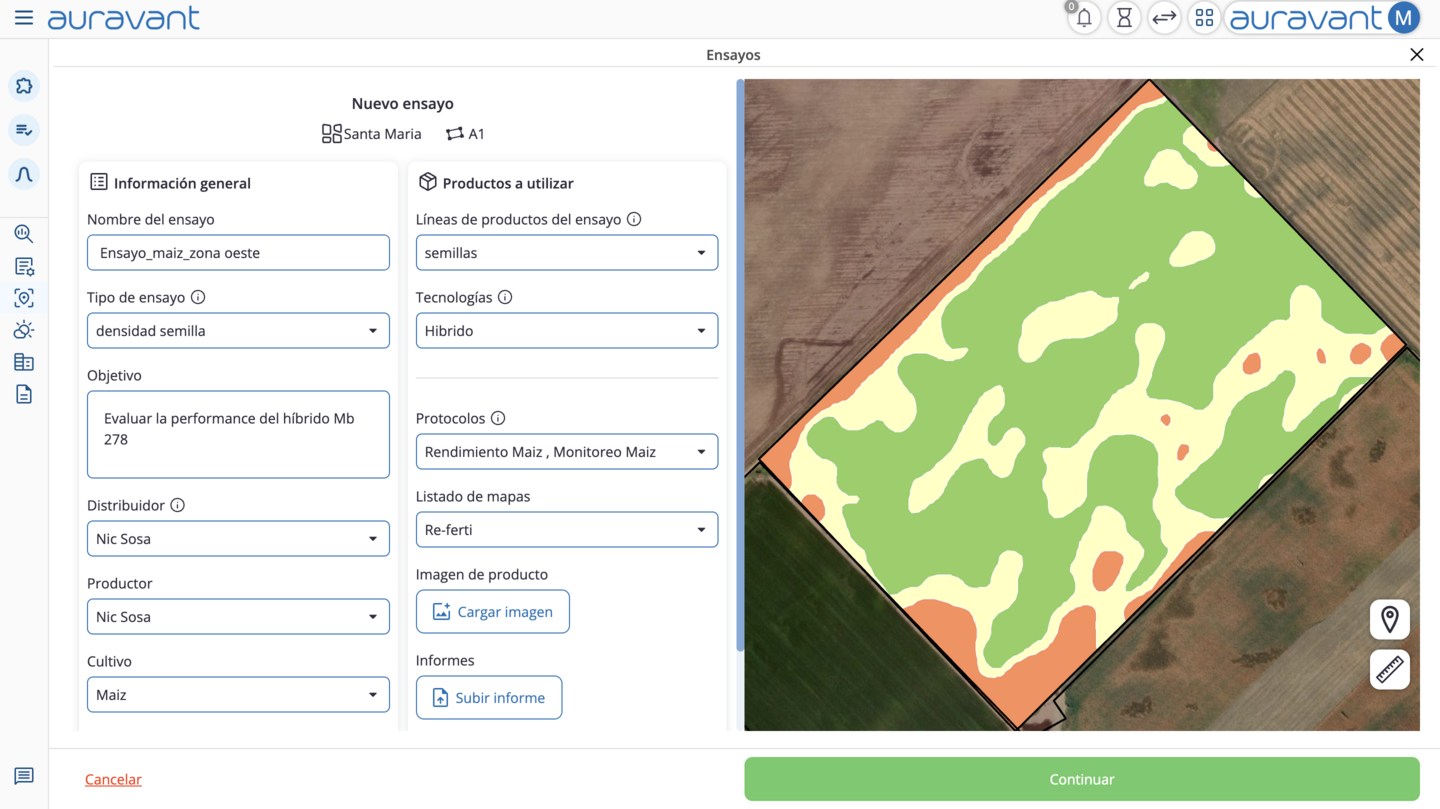Click the form panel vertical scrollbar

pyautogui.click(x=740, y=365)
